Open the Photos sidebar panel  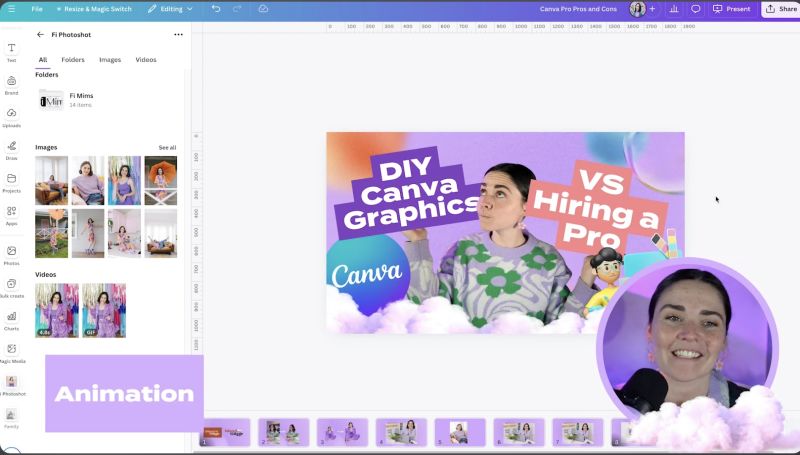tap(11, 255)
